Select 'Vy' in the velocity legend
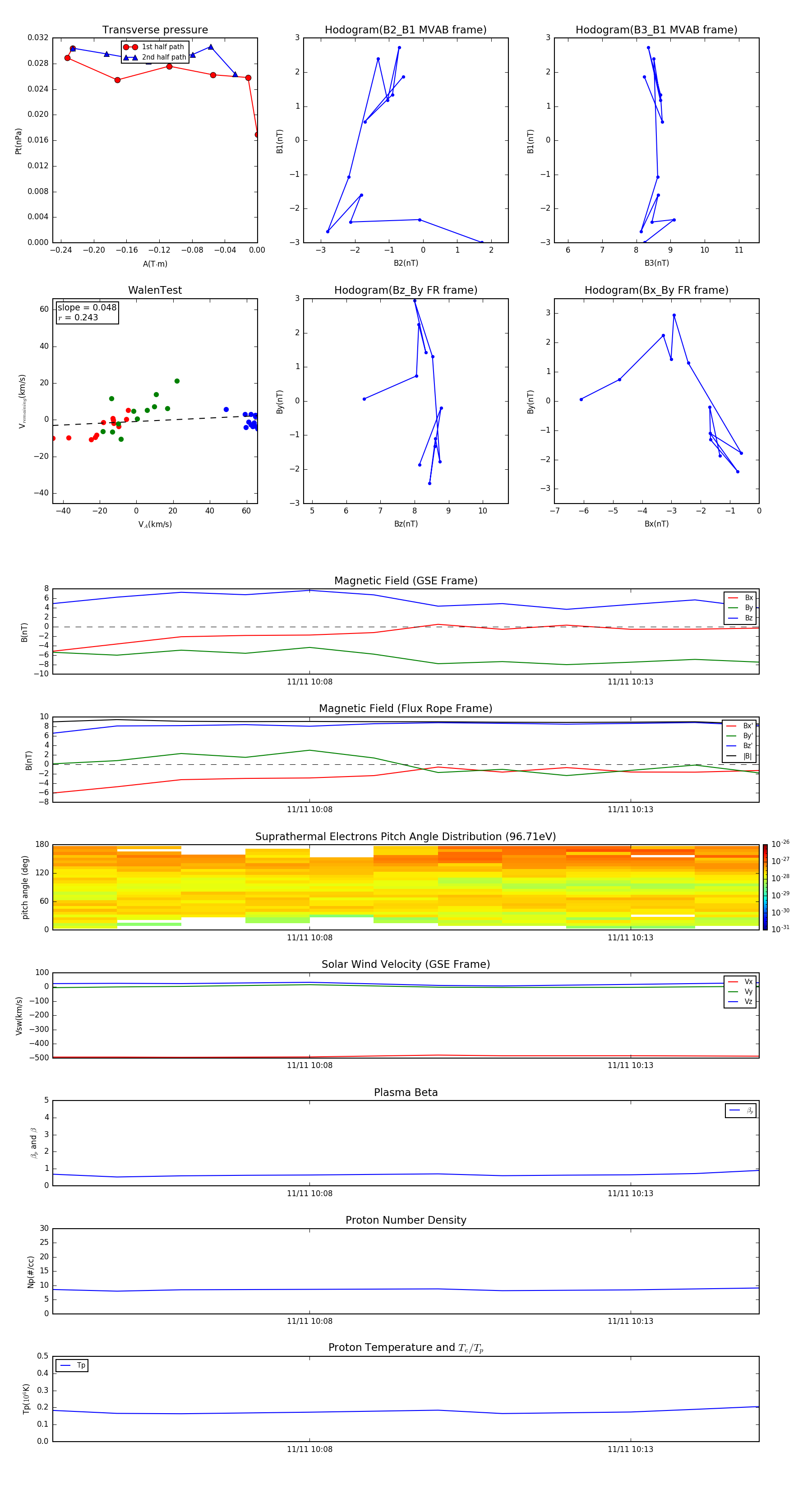Viewport: 812px width, 1489px height. (x=740, y=992)
